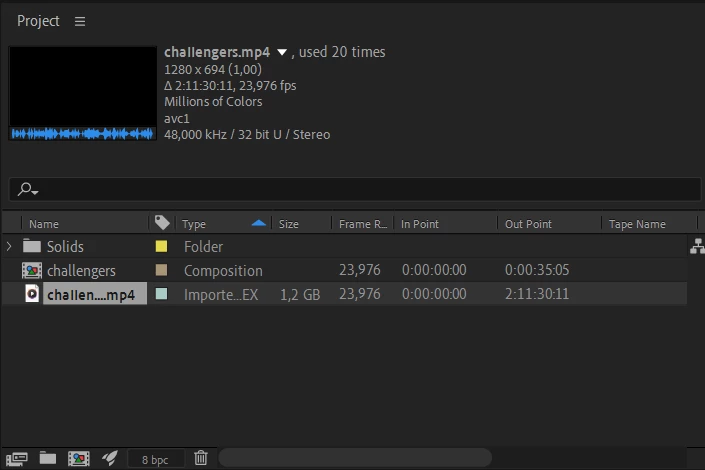Open project settings with the rocket icon
The image size is (705, 470).
tap(110, 458)
